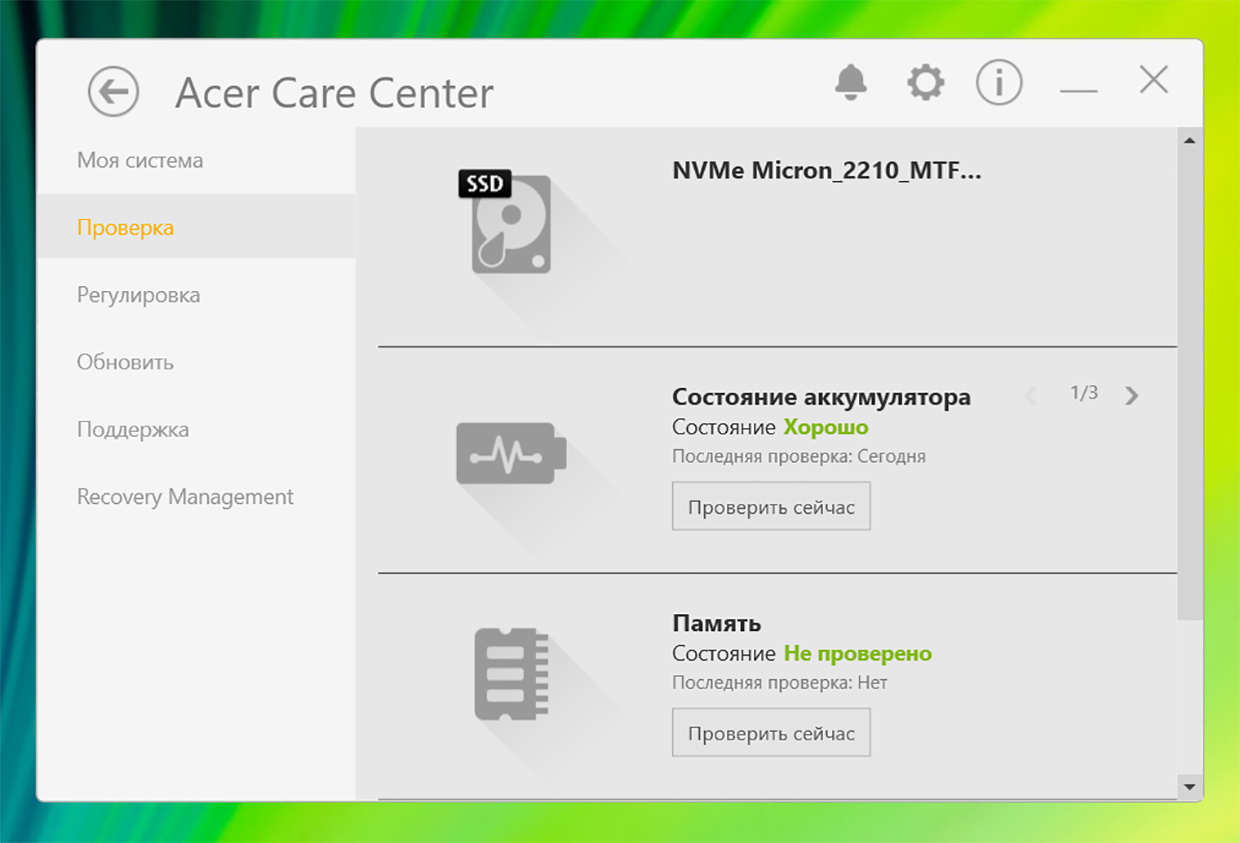
Task: Click the scrollbar down arrow
Action: pyautogui.click(x=1189, y=787)
